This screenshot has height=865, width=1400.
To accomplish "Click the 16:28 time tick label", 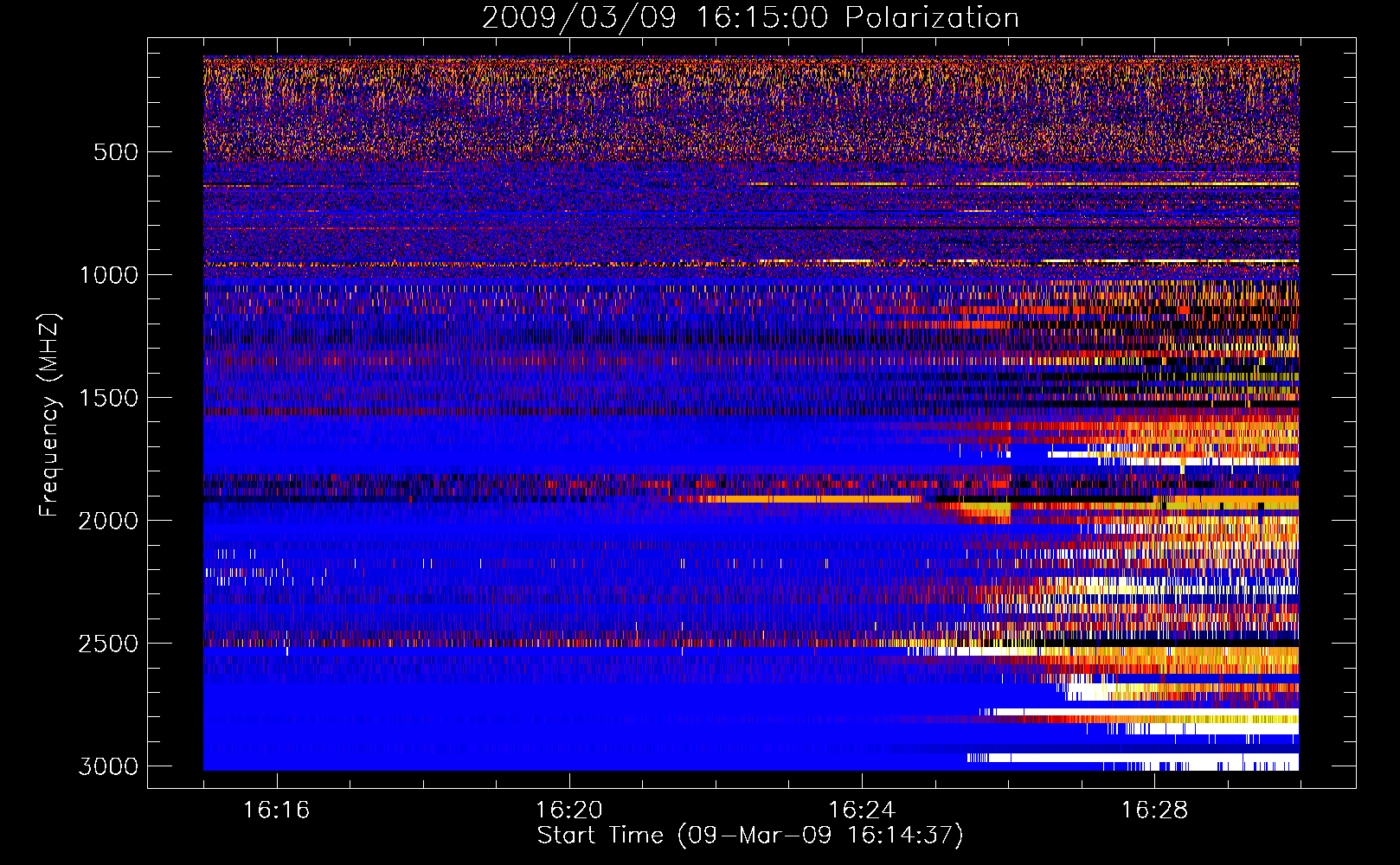I will click(1154, 810).
